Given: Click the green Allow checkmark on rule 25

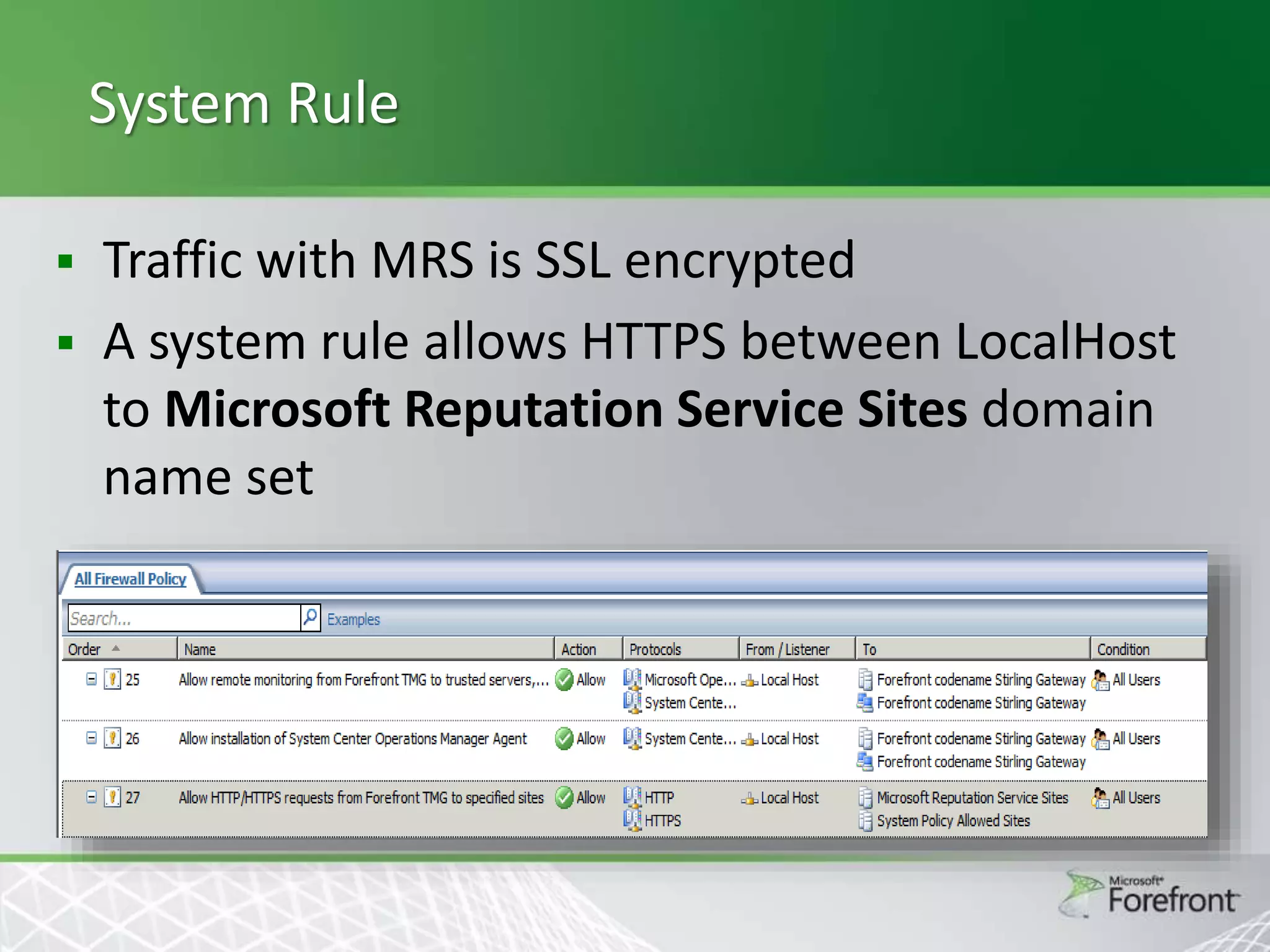Looking at the screenshot, I should pos(564,680).
